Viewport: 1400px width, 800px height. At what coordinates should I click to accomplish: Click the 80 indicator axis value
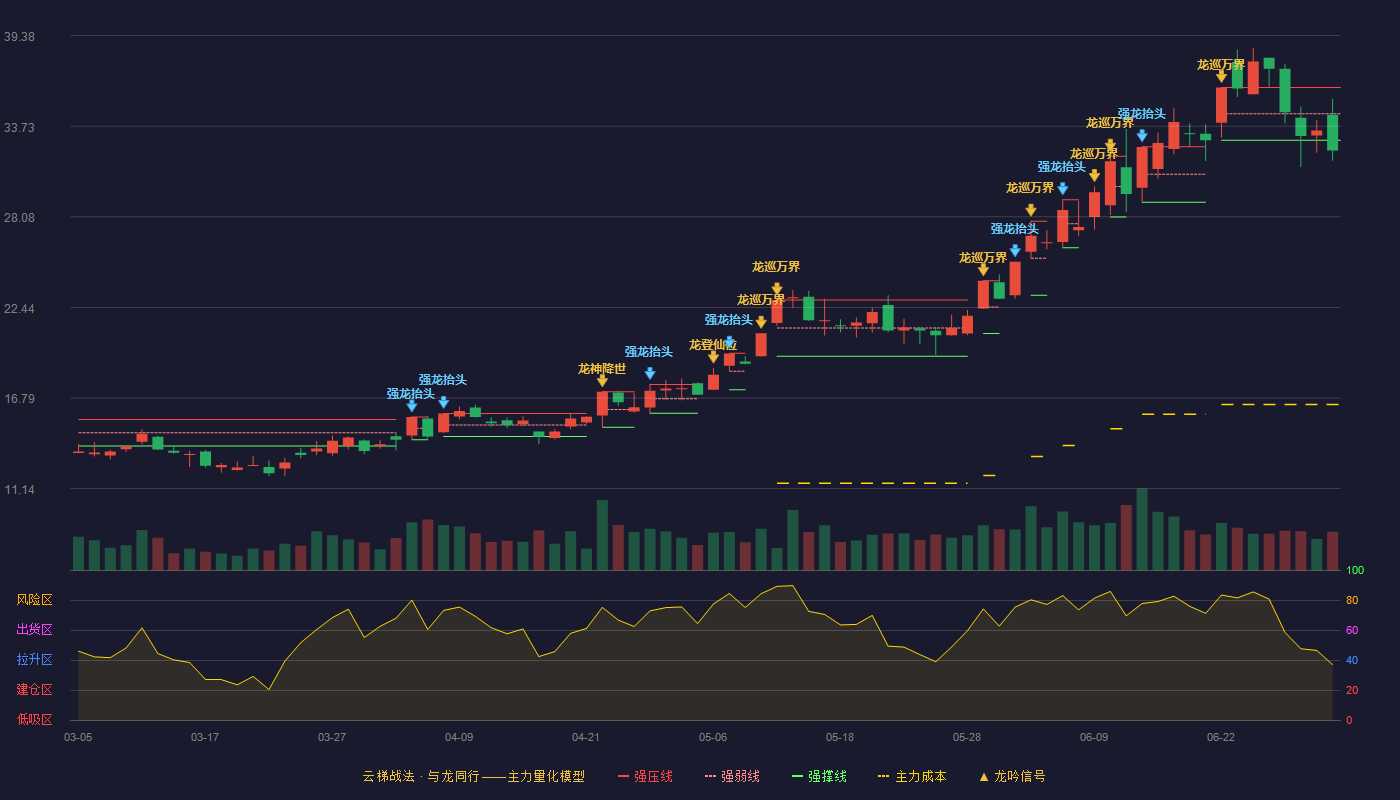[x=1352, y=601]
